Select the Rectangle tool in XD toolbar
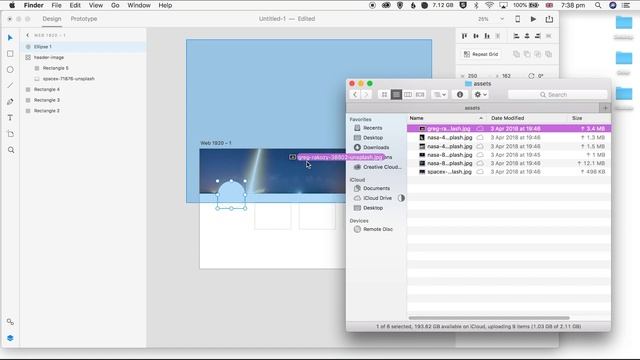 pyautogui.click(x=10, y=54)
